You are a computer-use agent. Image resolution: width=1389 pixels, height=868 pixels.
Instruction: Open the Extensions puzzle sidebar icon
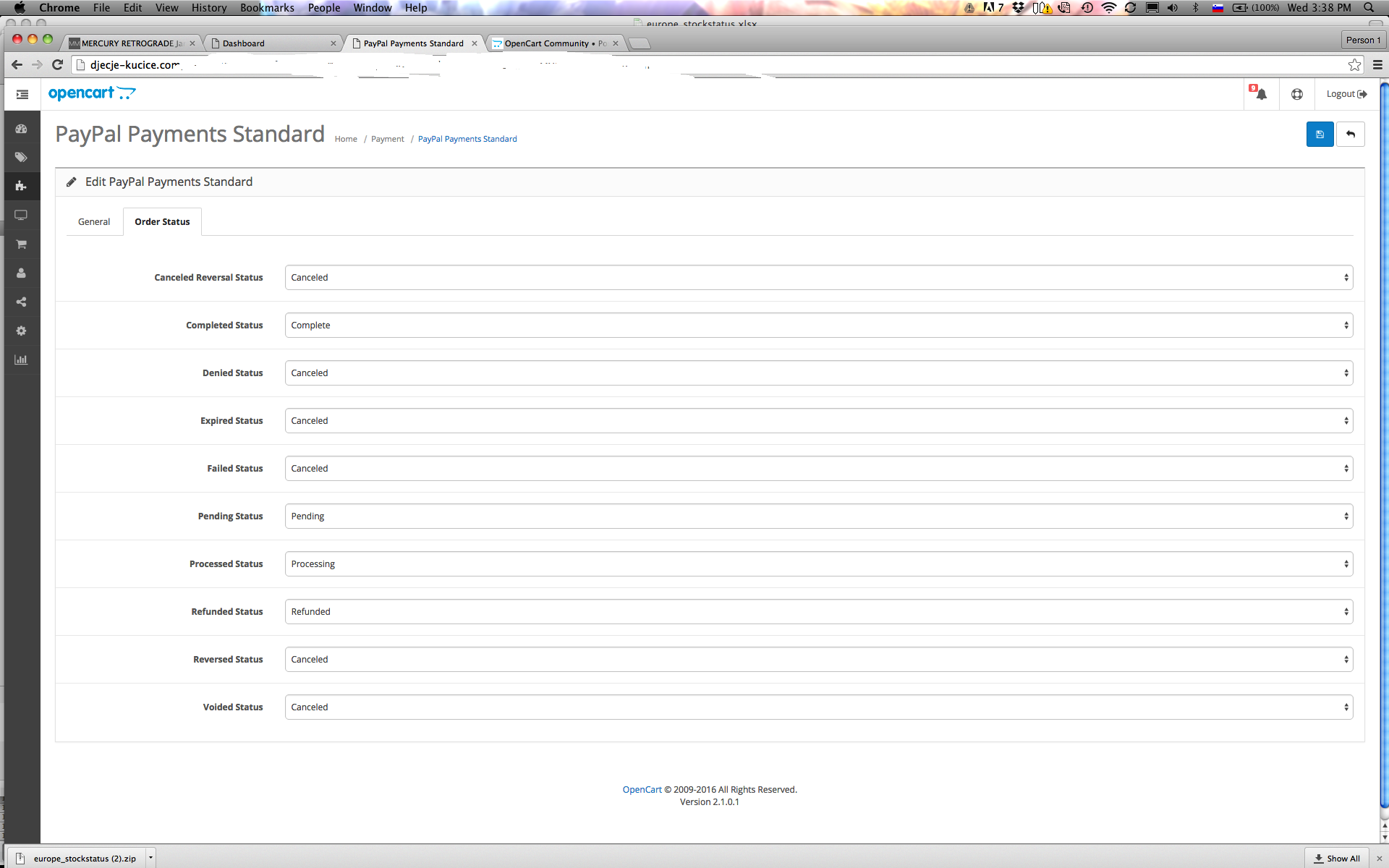[x=21, y=186]
